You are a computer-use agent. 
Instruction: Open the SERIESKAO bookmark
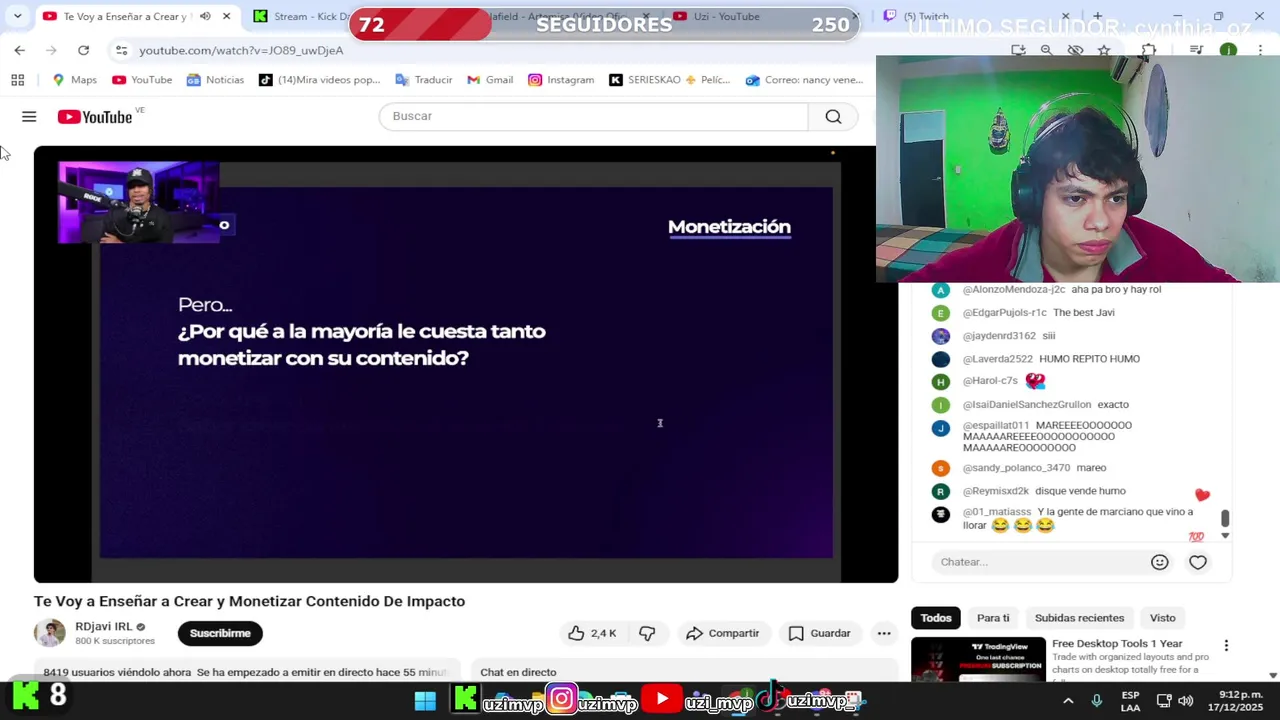pos(669,80)
